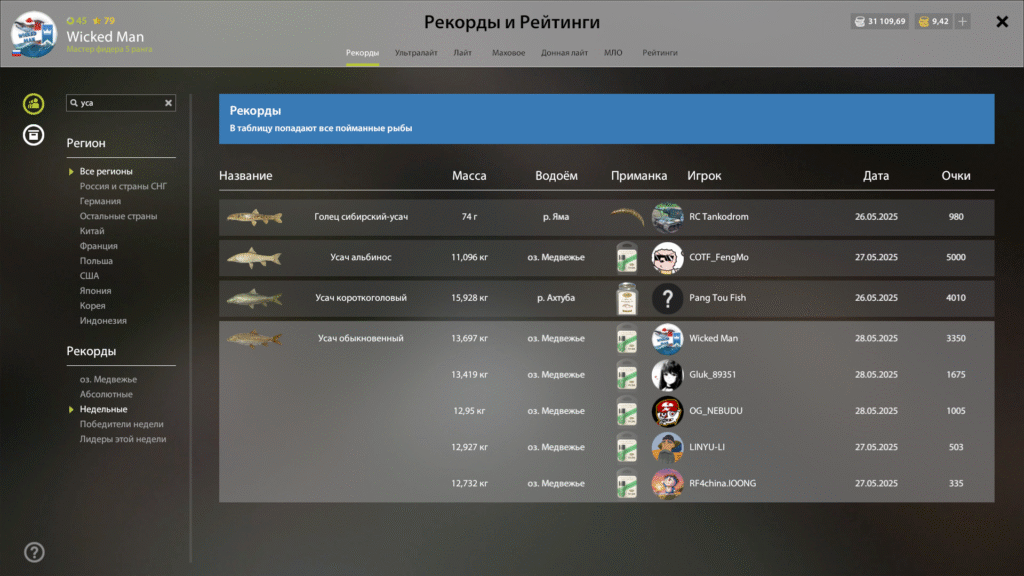
Task: Click the р. Ахтуба waterbody cell
Action: pos(556,298)
